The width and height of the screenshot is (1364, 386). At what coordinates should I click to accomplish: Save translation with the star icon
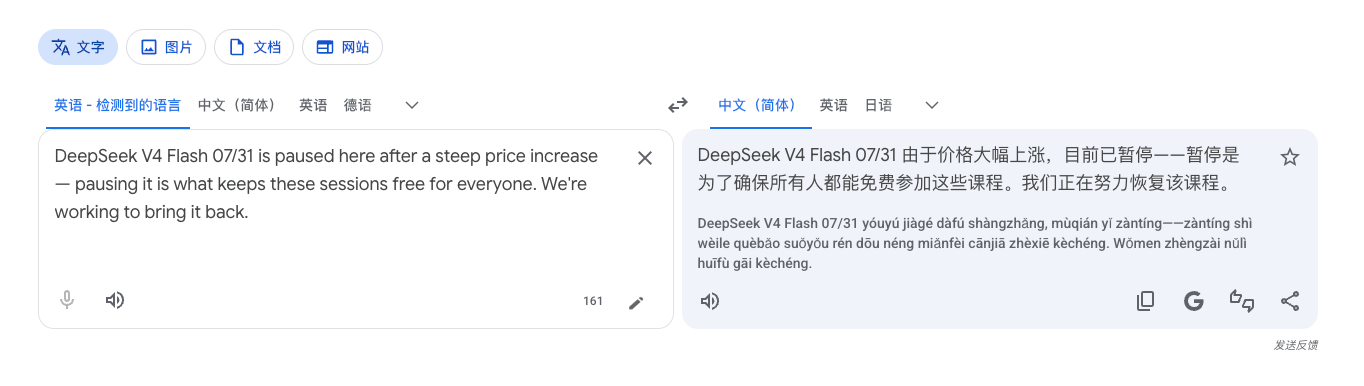point(1290,157)
